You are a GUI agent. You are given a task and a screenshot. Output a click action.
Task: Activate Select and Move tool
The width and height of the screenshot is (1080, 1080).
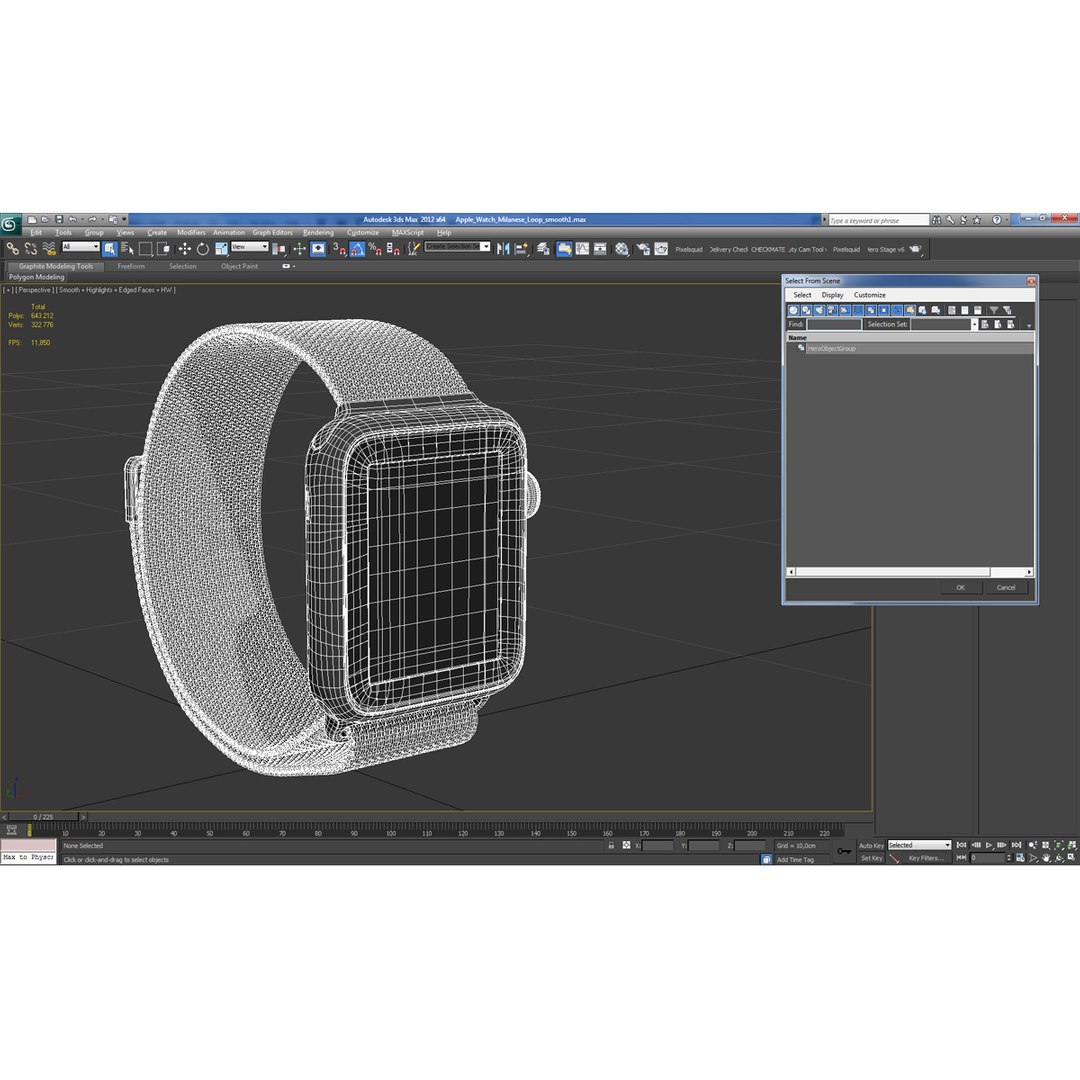pos(185,249)
